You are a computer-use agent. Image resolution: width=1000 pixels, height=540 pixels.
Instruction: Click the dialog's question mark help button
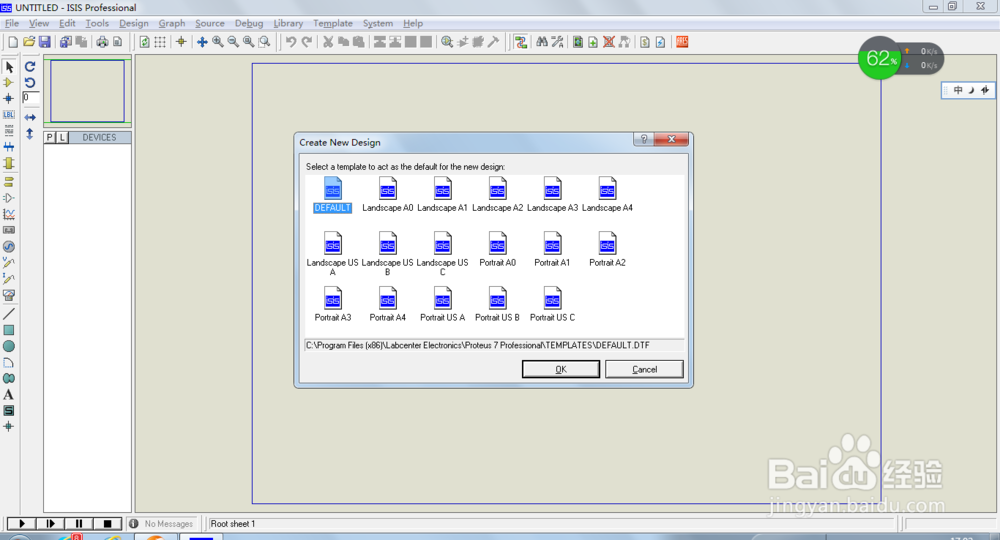[x=644, y=139]
